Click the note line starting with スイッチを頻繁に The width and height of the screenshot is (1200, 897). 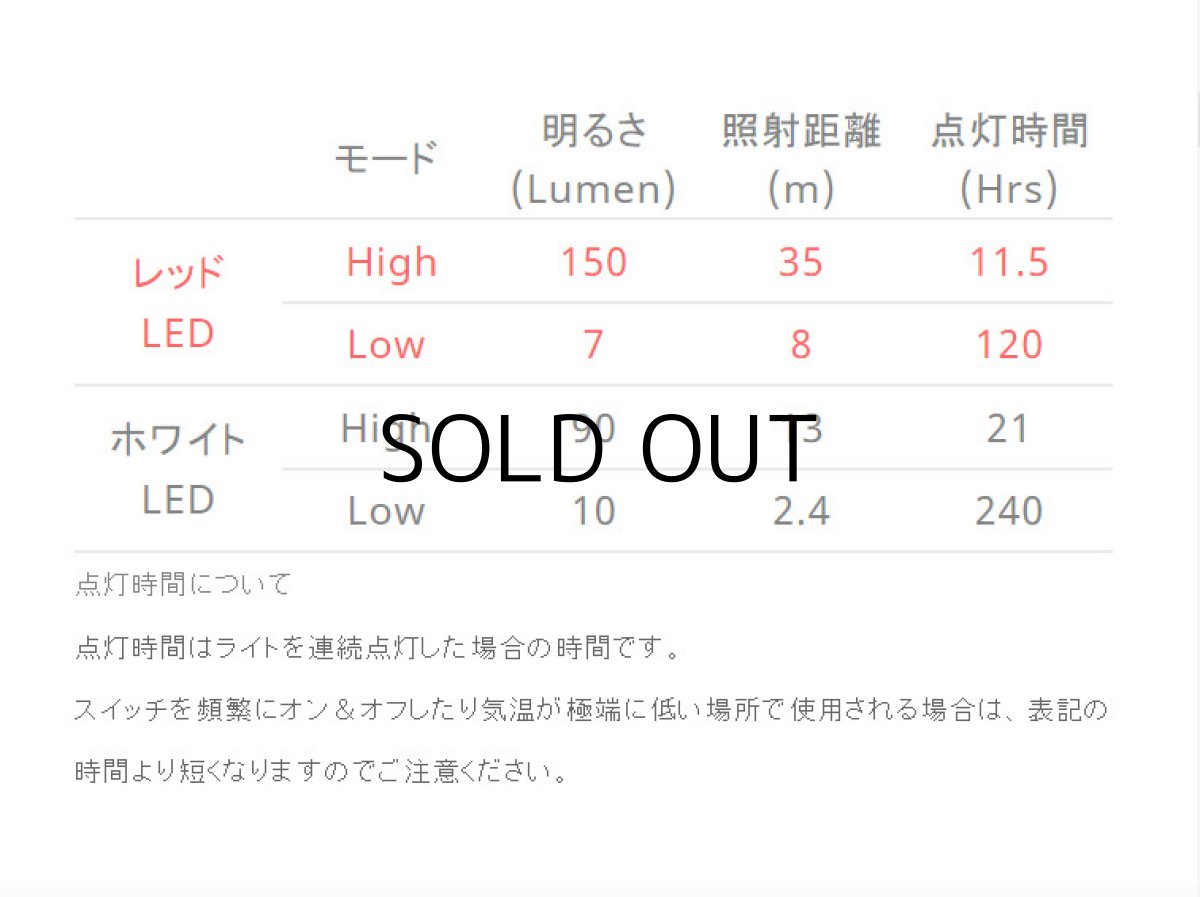(590, 711)
